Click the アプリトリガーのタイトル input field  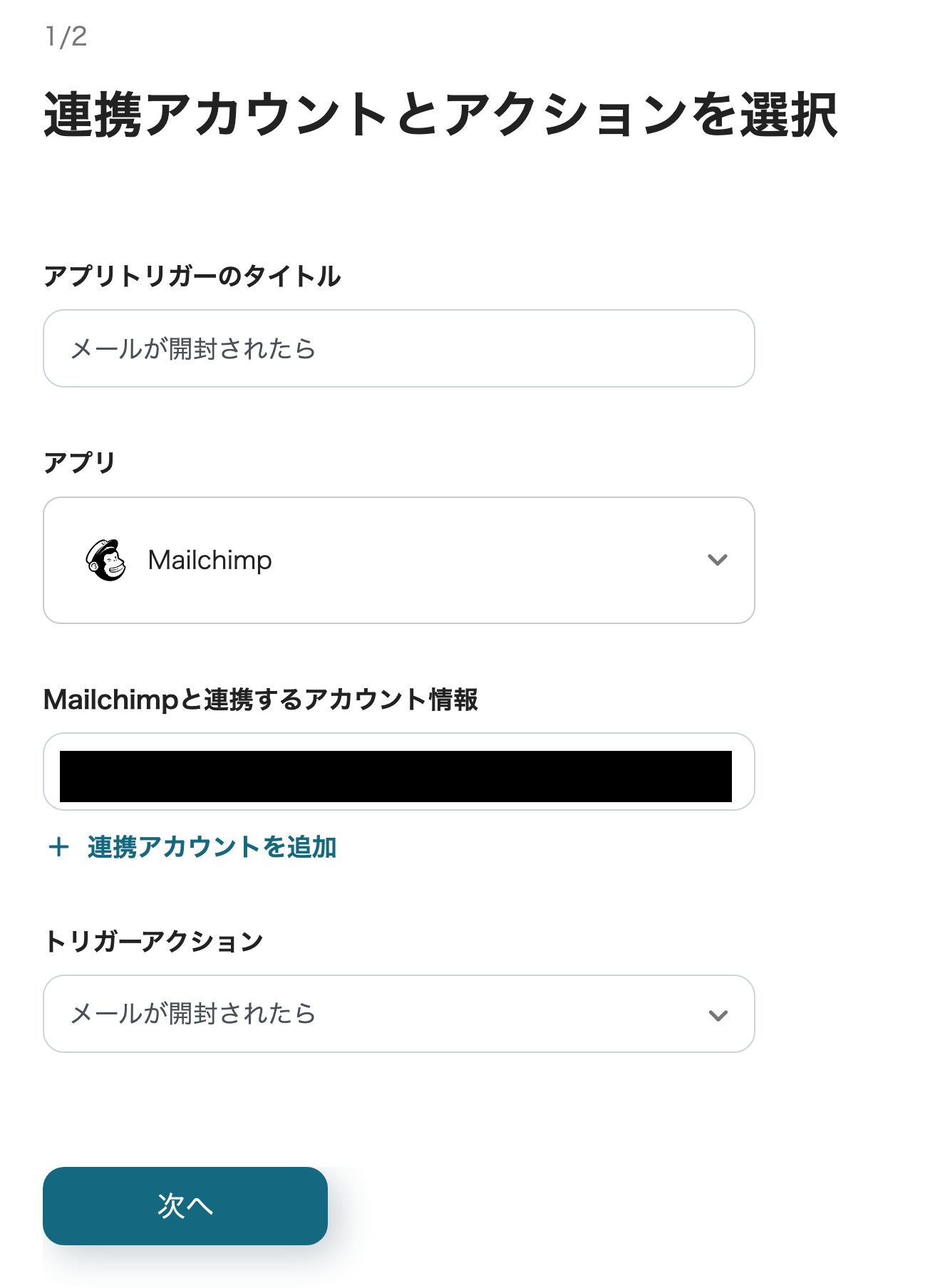click(399, 348)
